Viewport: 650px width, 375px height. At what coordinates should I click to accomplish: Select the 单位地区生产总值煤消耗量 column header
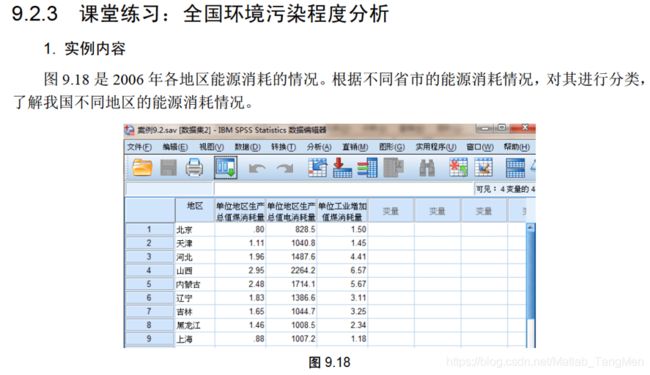(x=240, y=210)
